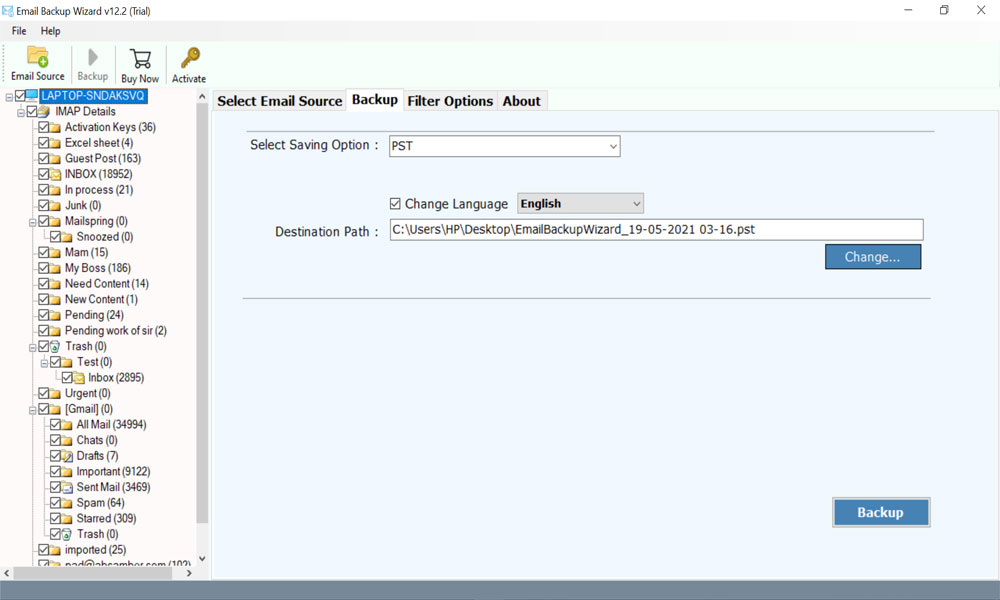
Task: Open the File menu
Action: [x=19, y=31]
